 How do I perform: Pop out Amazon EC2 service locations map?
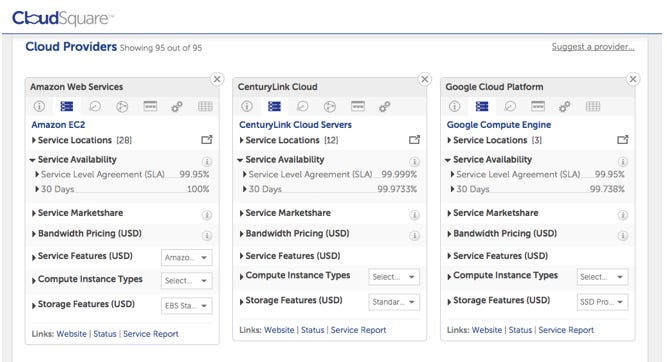[207, 140]
